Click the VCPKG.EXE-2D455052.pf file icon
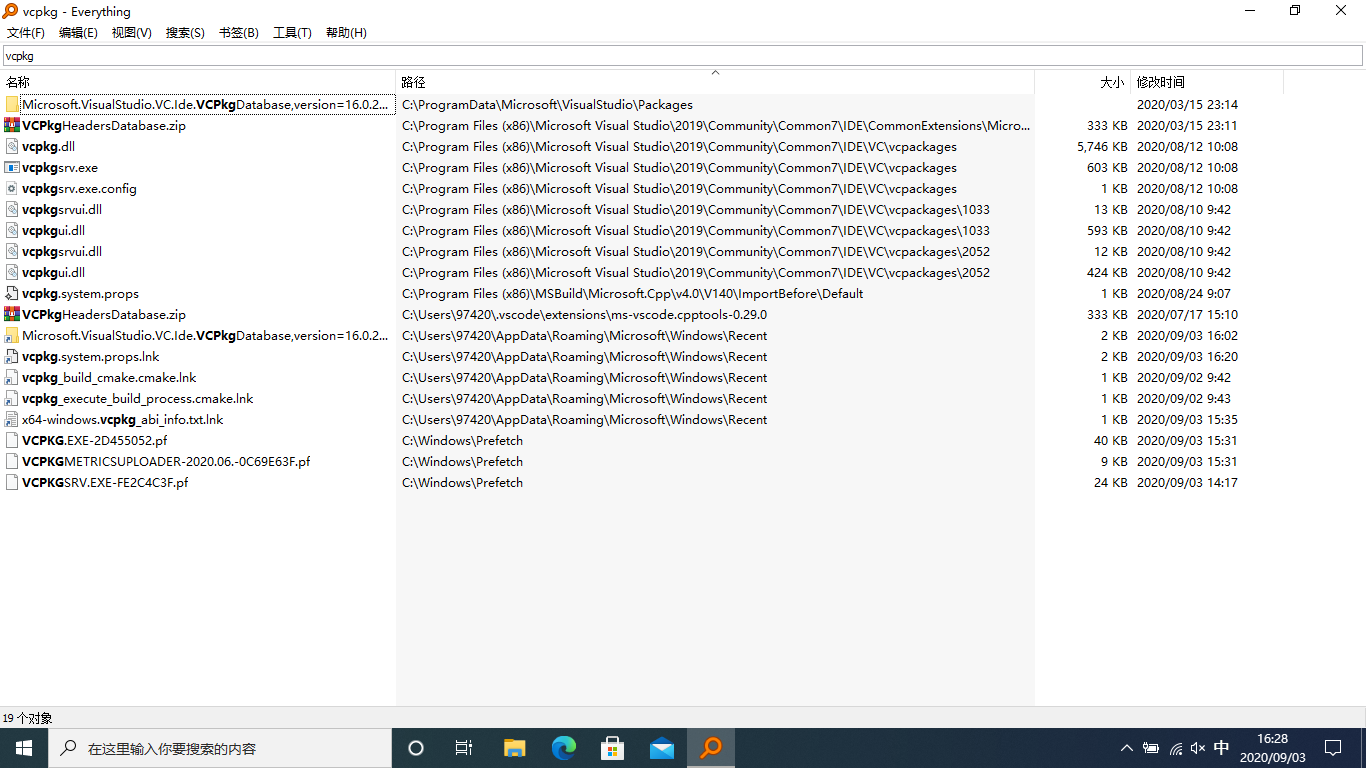This screenshot has height=768, width=1366. (x=12, y=440)
